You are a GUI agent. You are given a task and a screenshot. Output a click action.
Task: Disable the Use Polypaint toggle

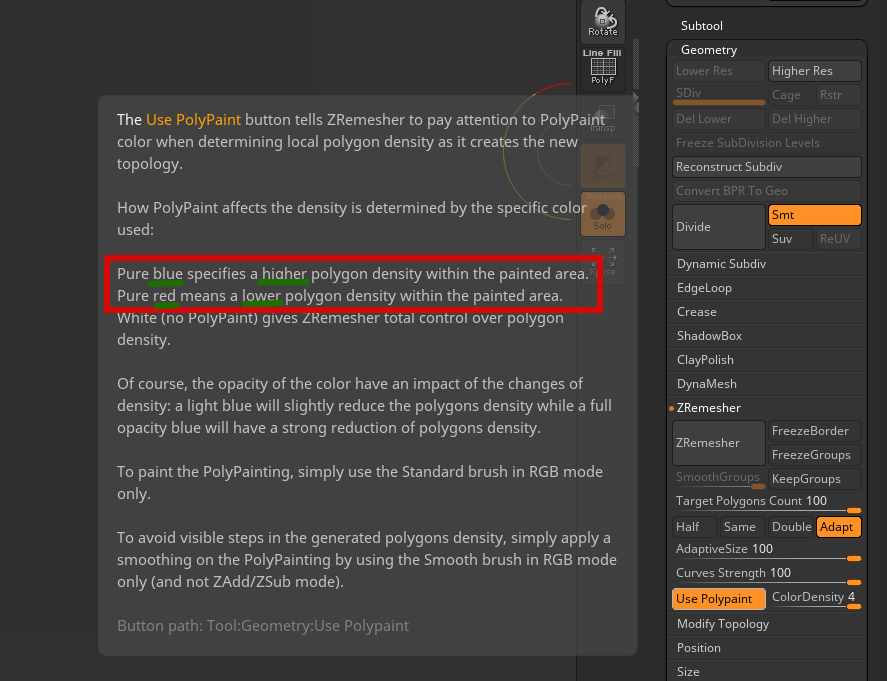(x=719, y=599)
